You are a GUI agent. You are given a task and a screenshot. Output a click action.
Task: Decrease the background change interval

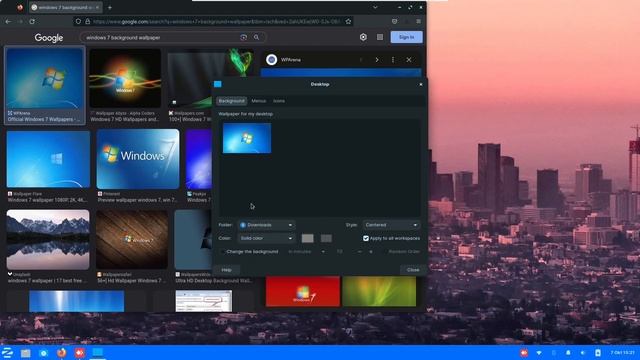(x=359, y=252)
